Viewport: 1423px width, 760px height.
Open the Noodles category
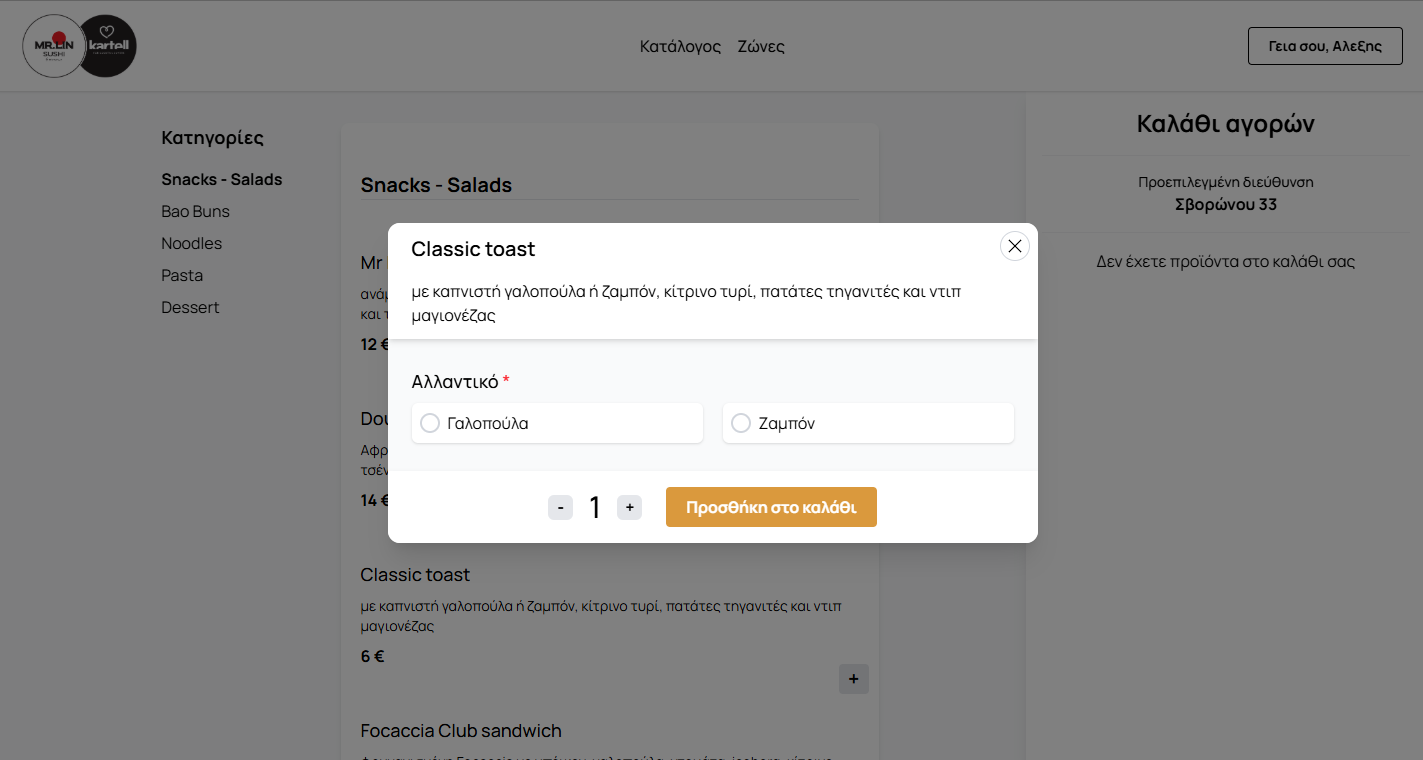192,244
